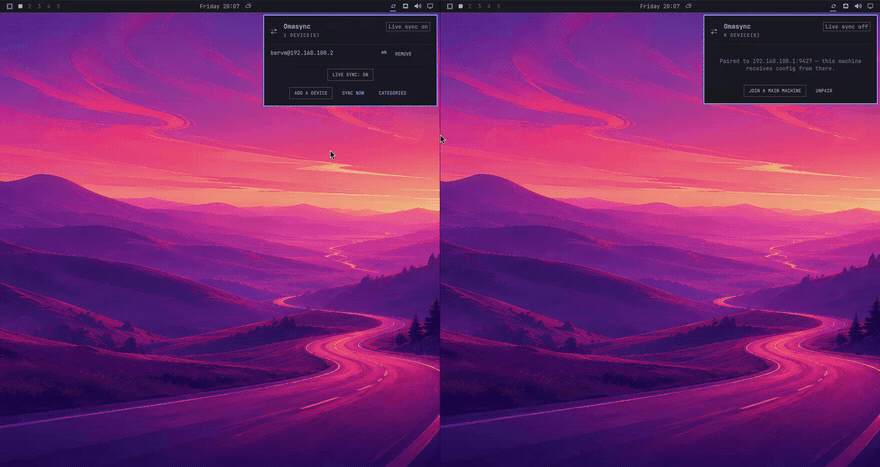Screen dimensions: 880x467
Task: Open the Omasync tray icon on left screen
Action: 393,6
